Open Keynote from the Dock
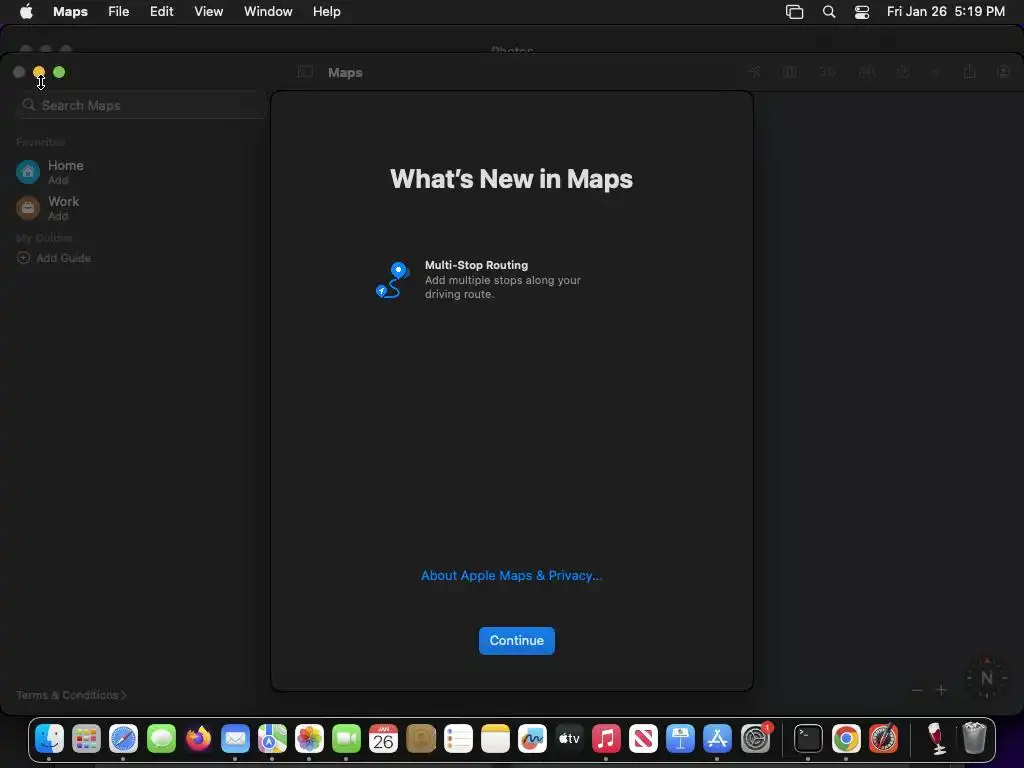Screen dimensions: 1024x768 [680, 739]
